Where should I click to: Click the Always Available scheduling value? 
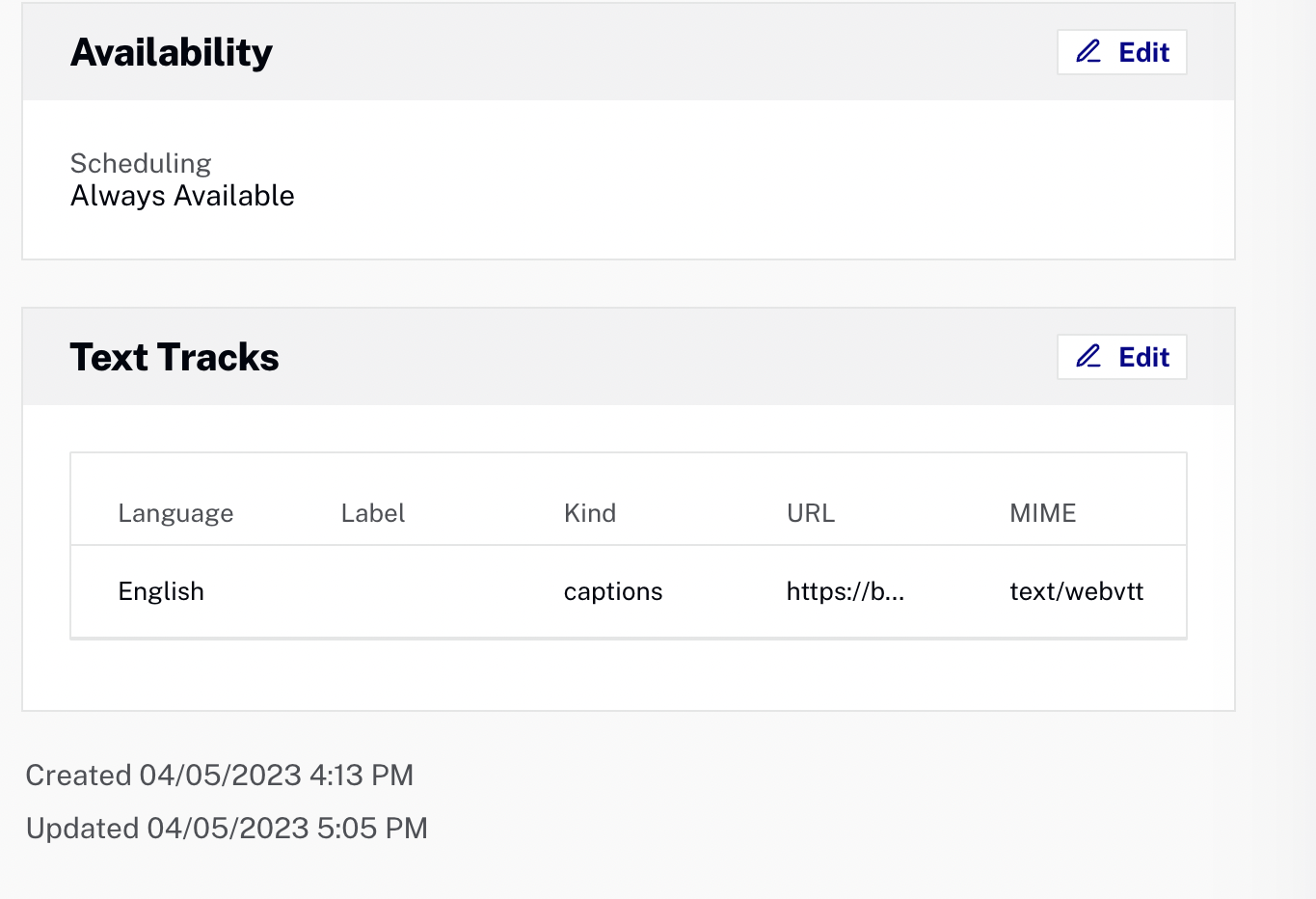182,196
